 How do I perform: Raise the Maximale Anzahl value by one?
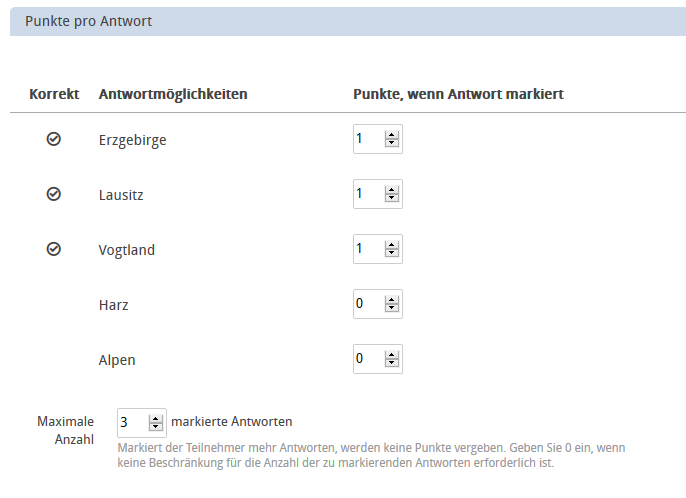tap(156, 417)
